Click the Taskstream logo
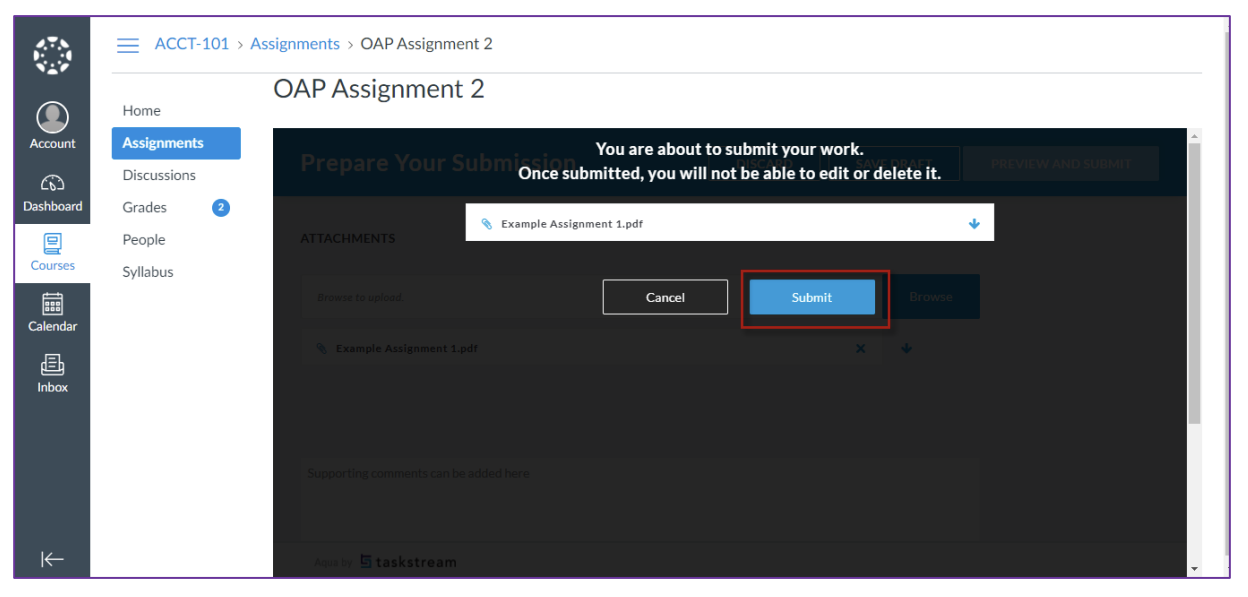Image resolution: width=1248 pixels, height=597 pixels. 408,562
